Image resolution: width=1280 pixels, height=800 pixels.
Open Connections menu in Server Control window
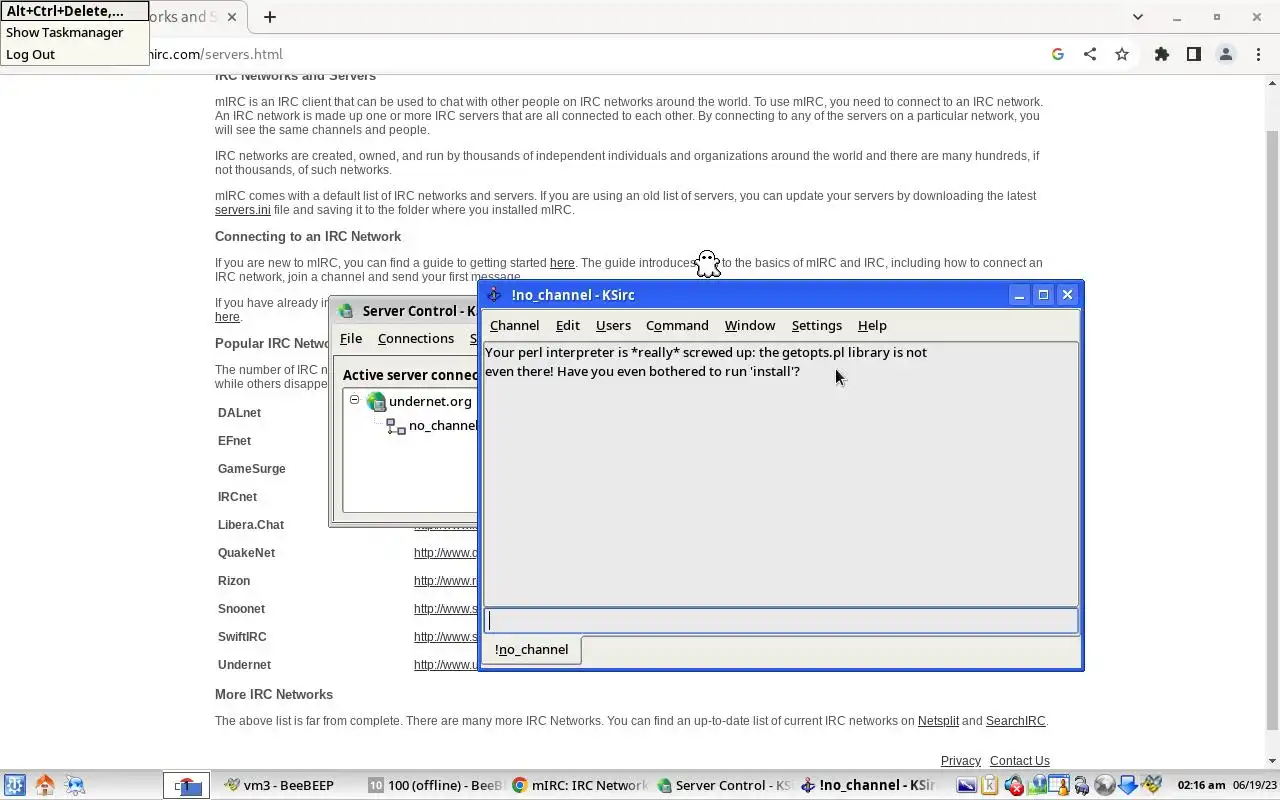[416, 339]
